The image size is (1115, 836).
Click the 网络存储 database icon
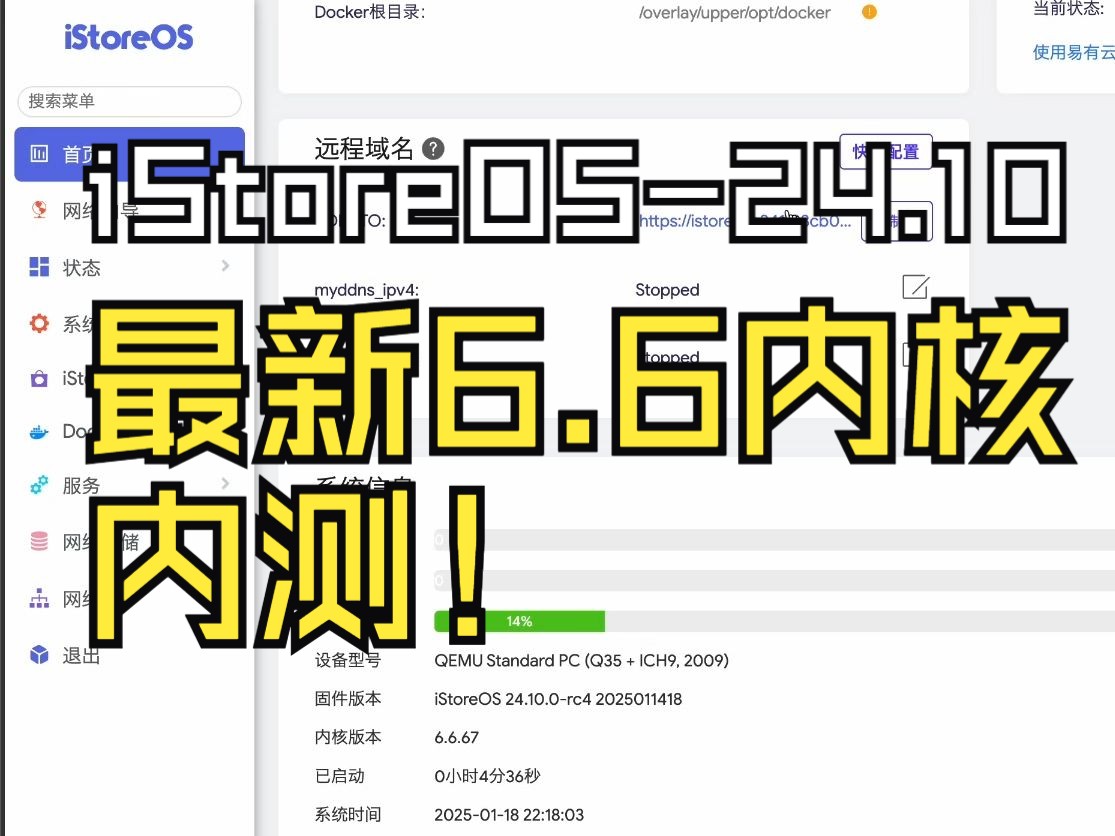[x=40, y=541]
